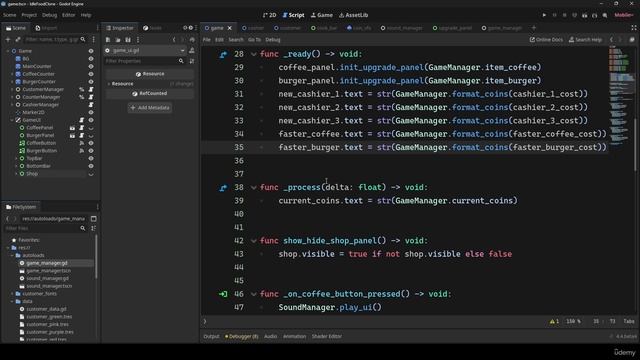Toggle BurgerCounter visibility eye
Image resolution: width=640 pixels, height=360 pixels.
91,82
